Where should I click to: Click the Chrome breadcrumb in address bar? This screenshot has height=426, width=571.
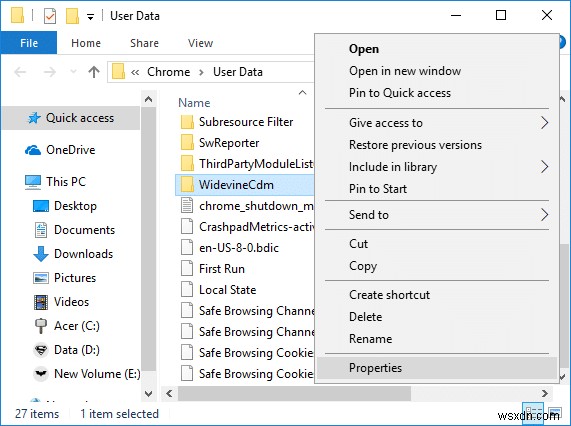point(168,72)
